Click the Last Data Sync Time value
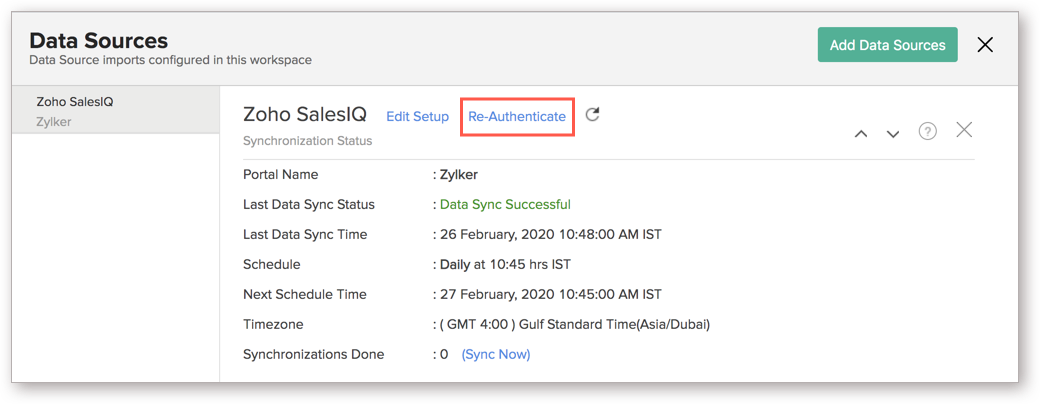The width and height of the screenshot is (1040, 404). (x=550, y=234)
